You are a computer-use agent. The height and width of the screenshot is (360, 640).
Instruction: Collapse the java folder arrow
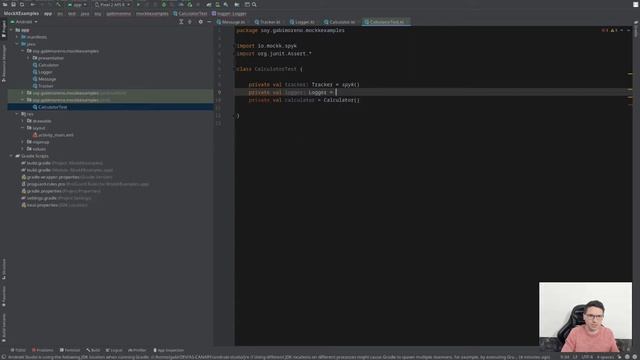point(17,44)
